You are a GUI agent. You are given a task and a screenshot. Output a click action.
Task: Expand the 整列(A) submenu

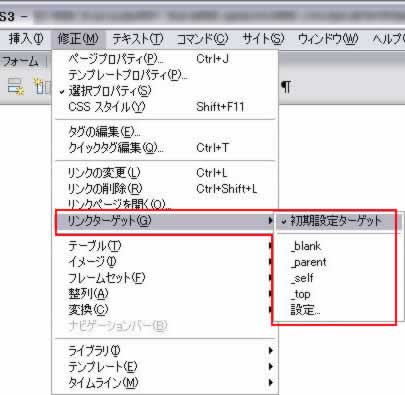click(165, 294)
